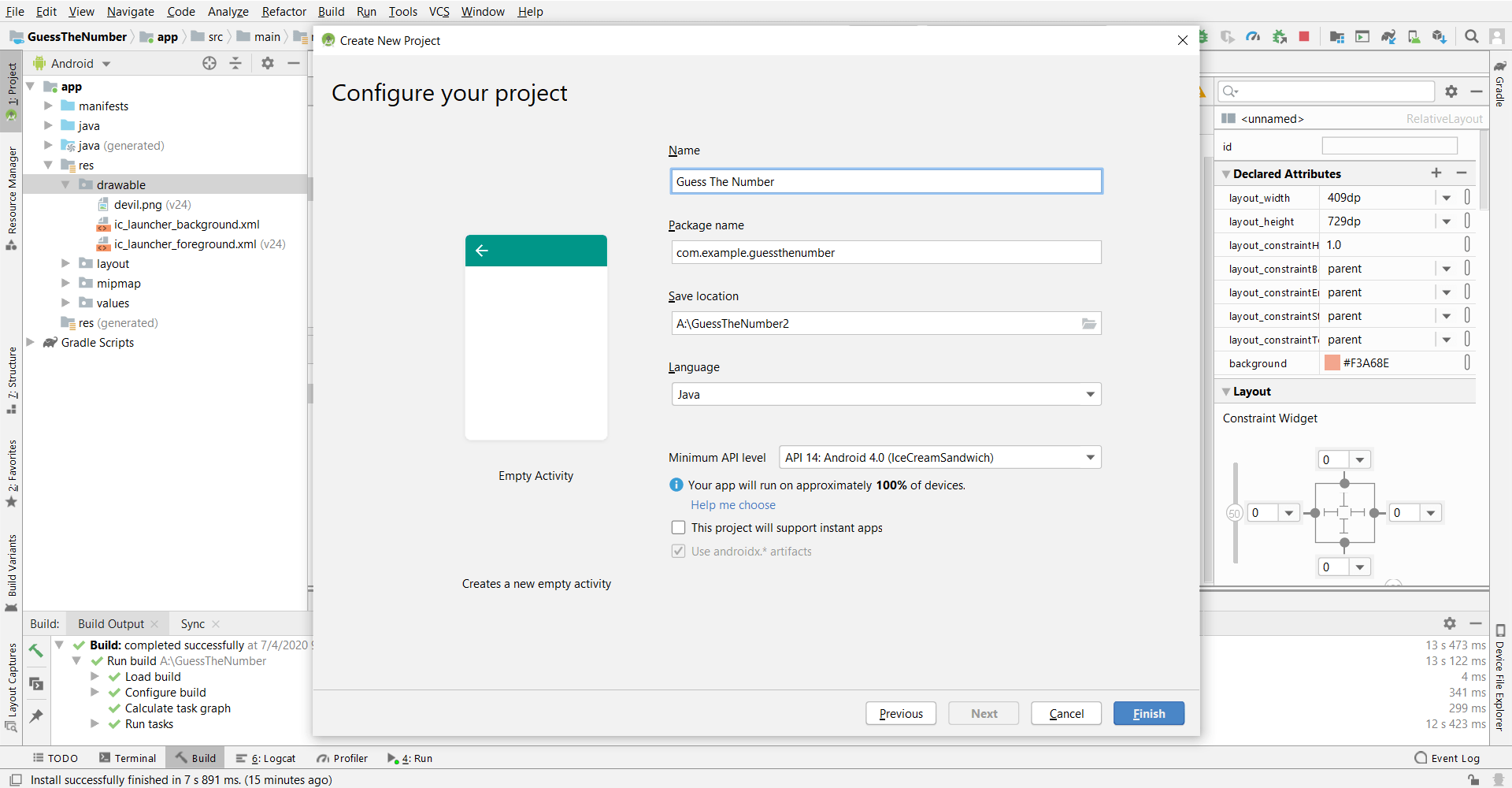Viewport: 1512px width, 788px height.
Task: Click the pin icon in Build panel
Action: coord(36,716)
